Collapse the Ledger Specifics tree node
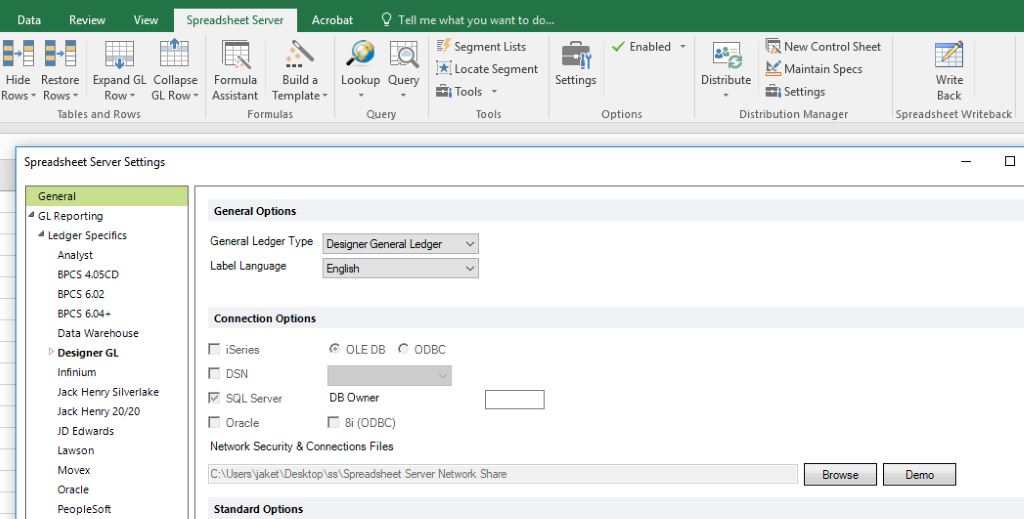The height and width of the screenshot is (519, 1024). (x=41, y=234)
